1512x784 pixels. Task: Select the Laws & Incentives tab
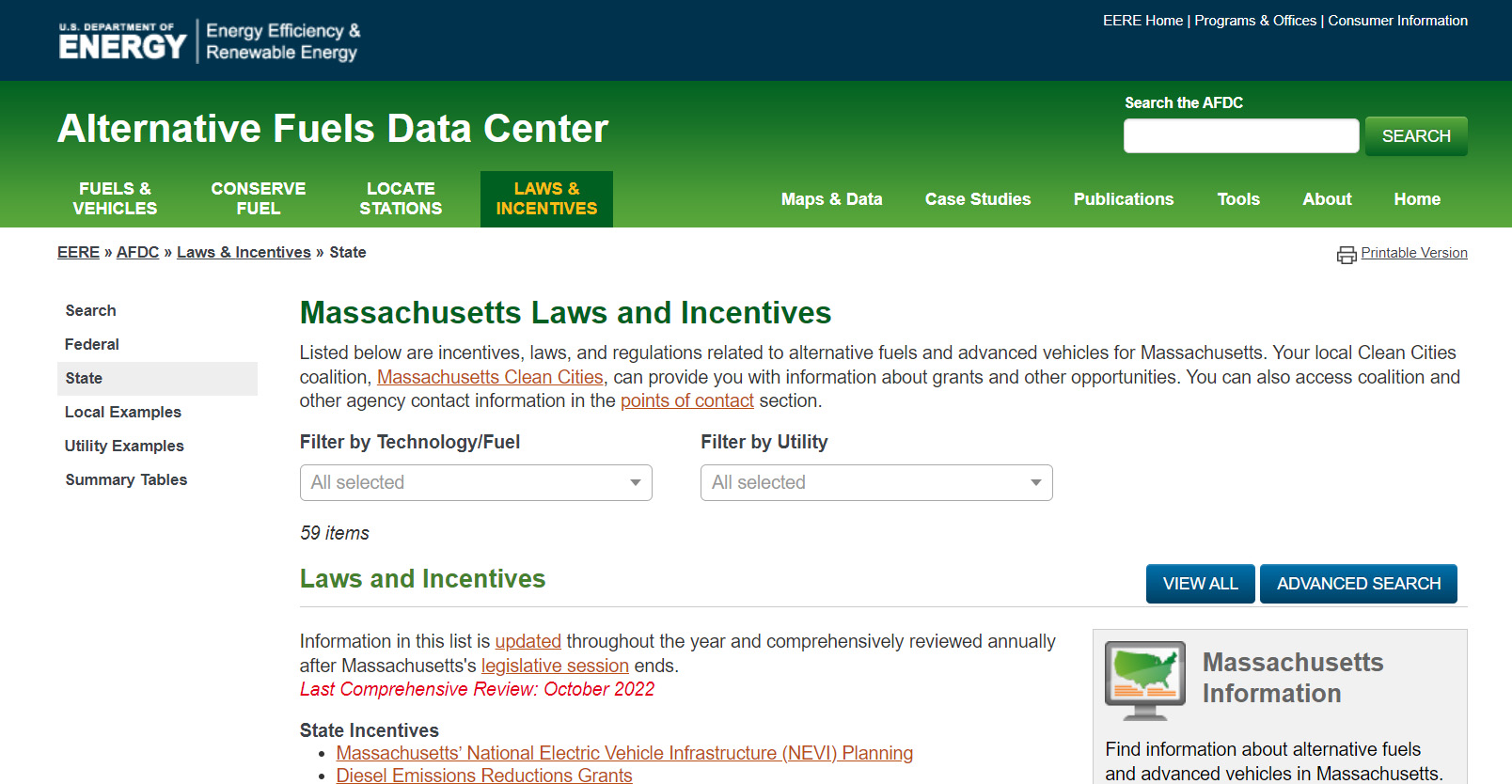[x=546, y=198]
